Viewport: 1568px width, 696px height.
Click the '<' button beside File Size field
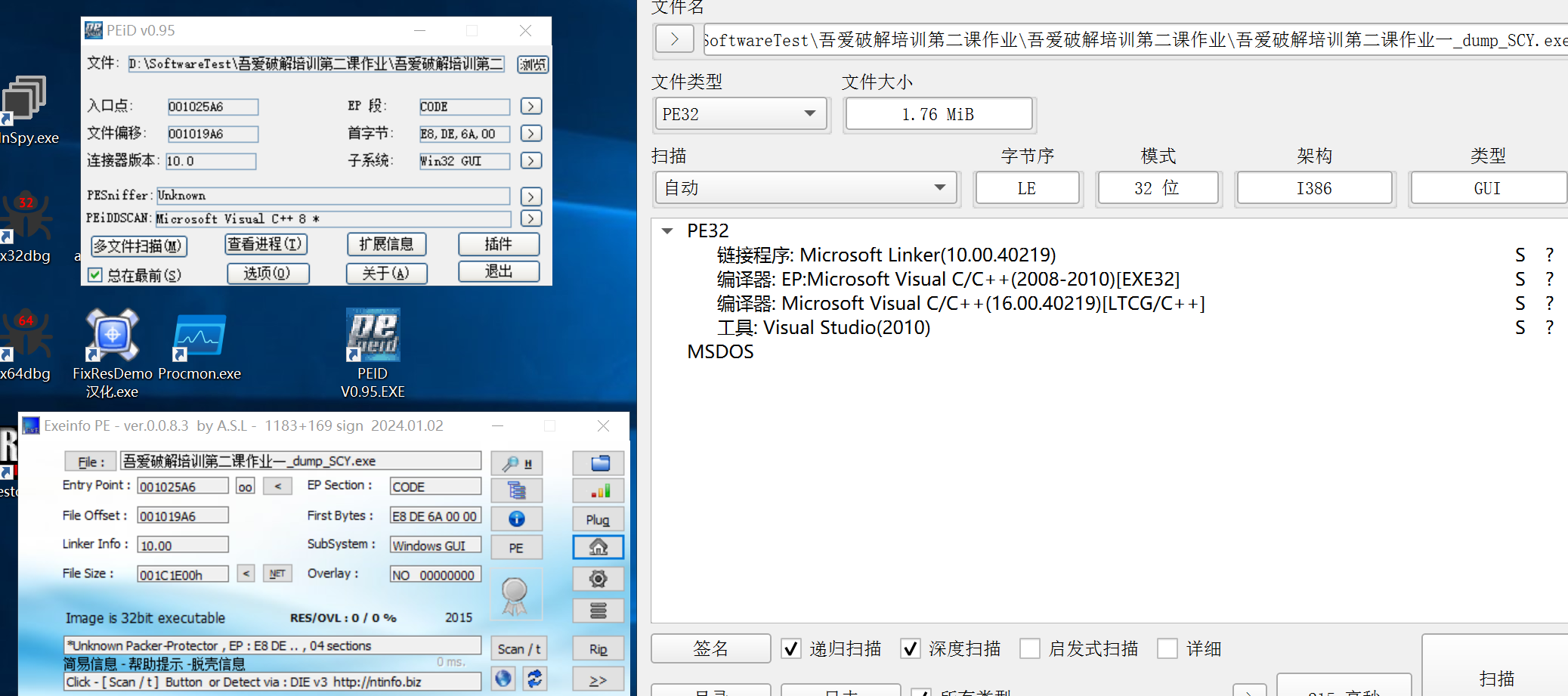tap(246, 574)
